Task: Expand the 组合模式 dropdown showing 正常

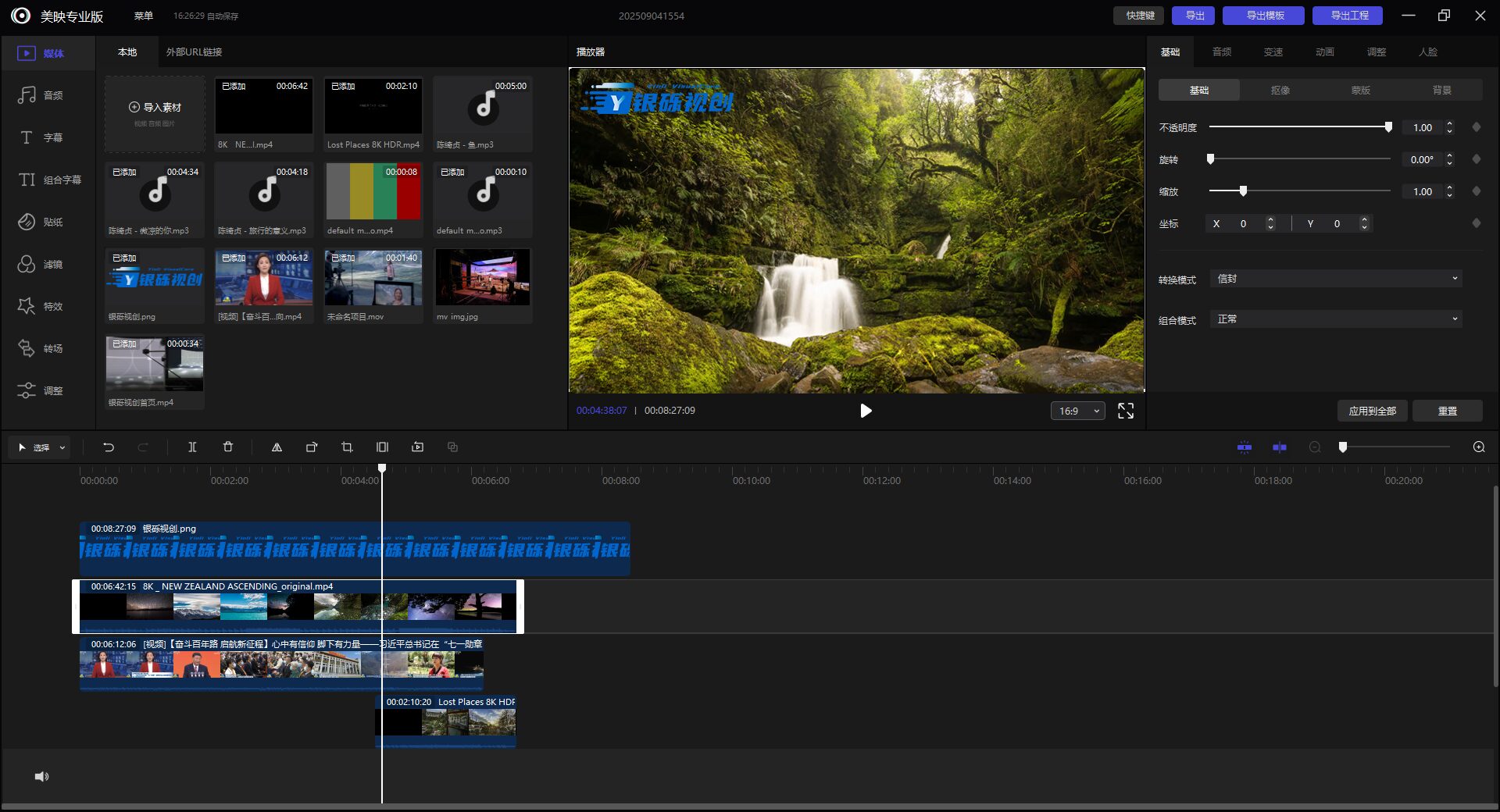Action: click(x=1335, y=319)
